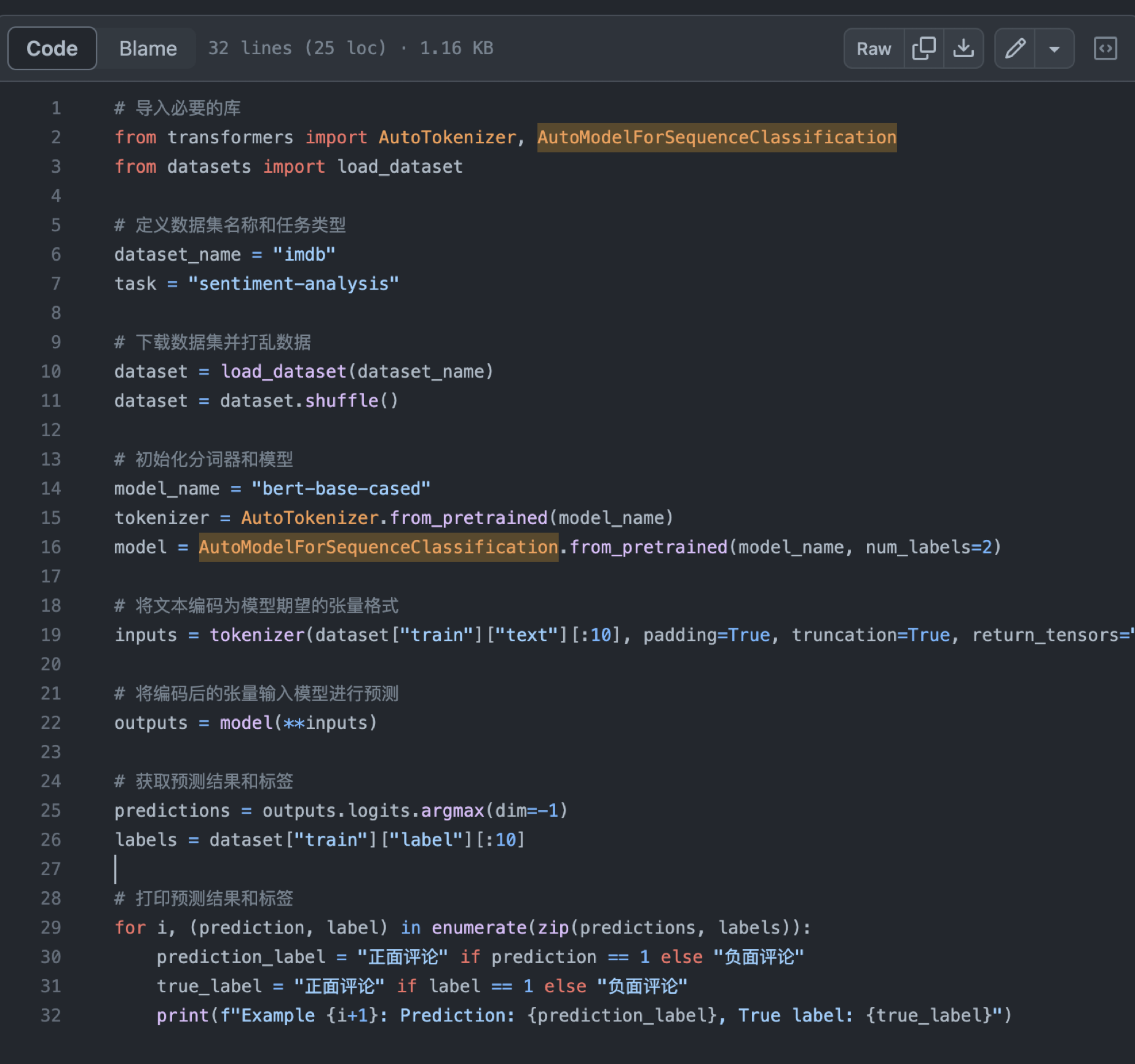Click highlighted AutoModelForSequenceClassification on import line
1135x1064 pixels.
point(716,137)
